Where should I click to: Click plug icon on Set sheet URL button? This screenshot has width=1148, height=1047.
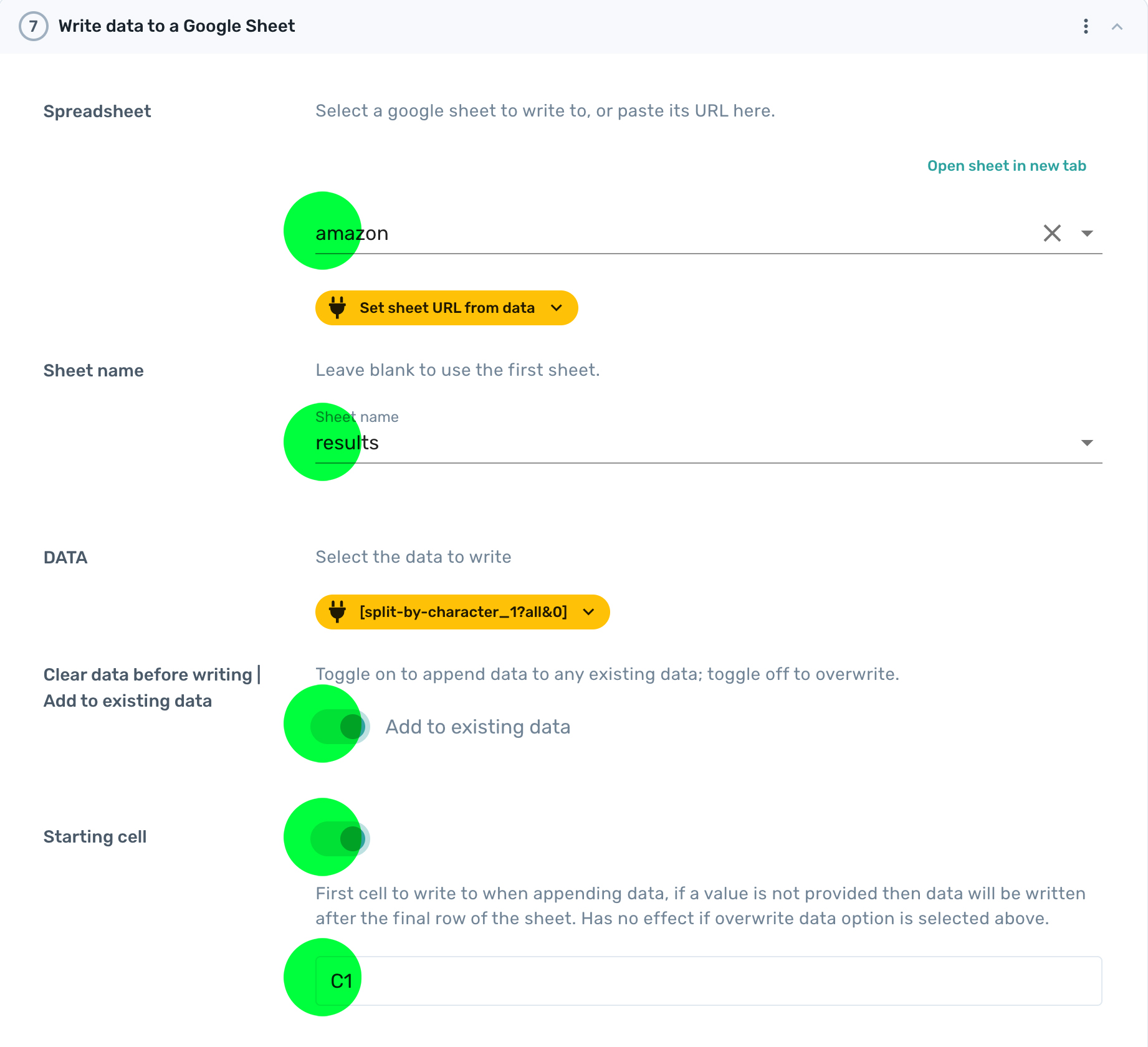(337, 308)
